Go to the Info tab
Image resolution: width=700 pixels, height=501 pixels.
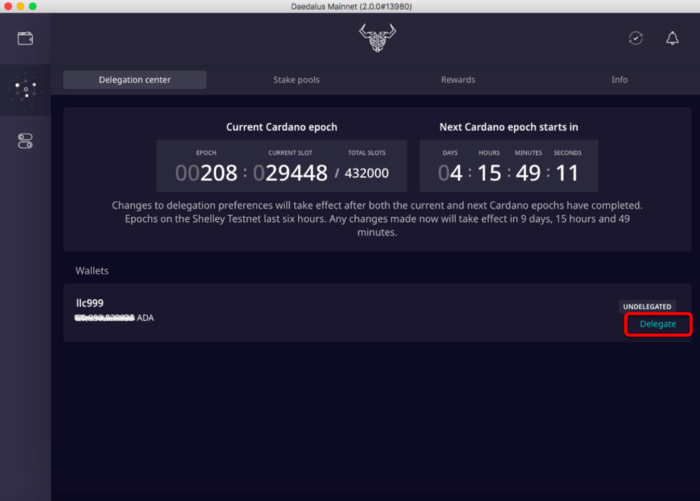coord(620,80)
